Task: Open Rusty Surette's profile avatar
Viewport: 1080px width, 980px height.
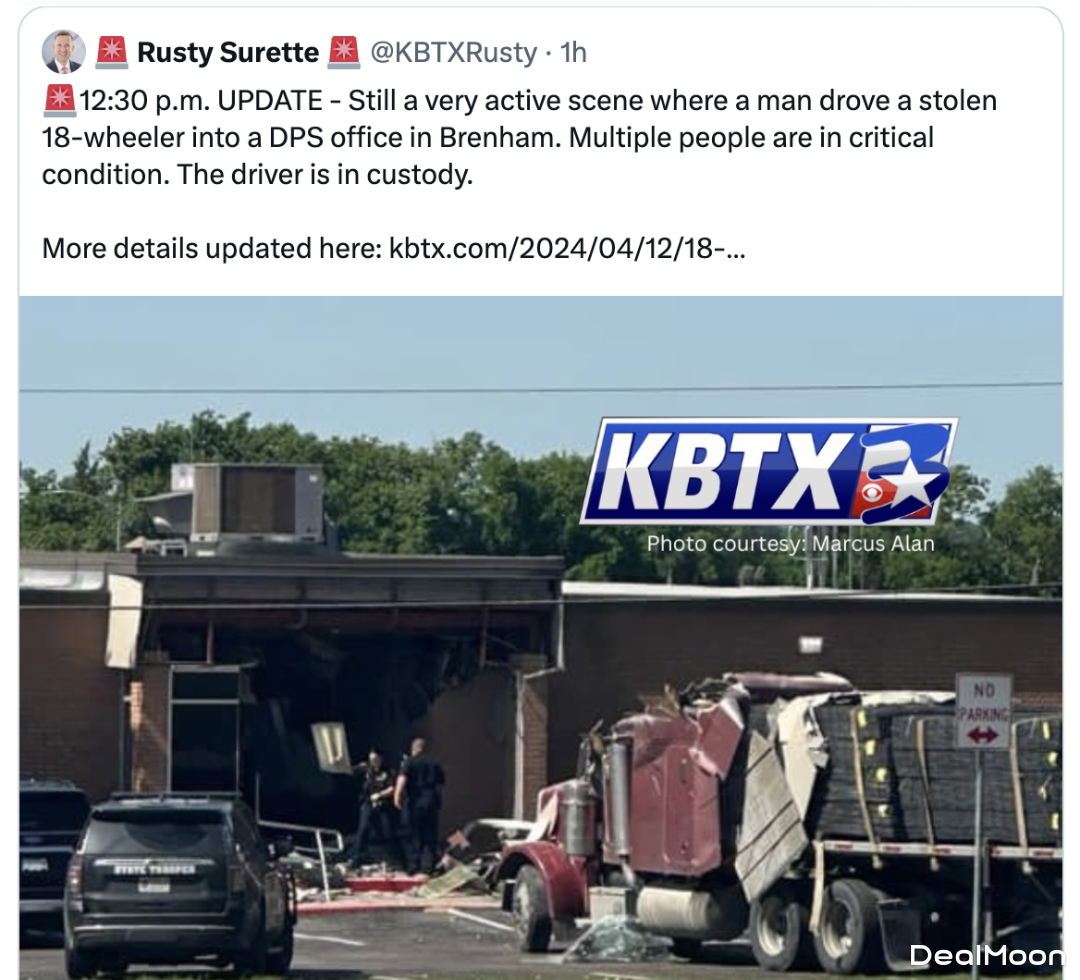Action: (63, 52)
